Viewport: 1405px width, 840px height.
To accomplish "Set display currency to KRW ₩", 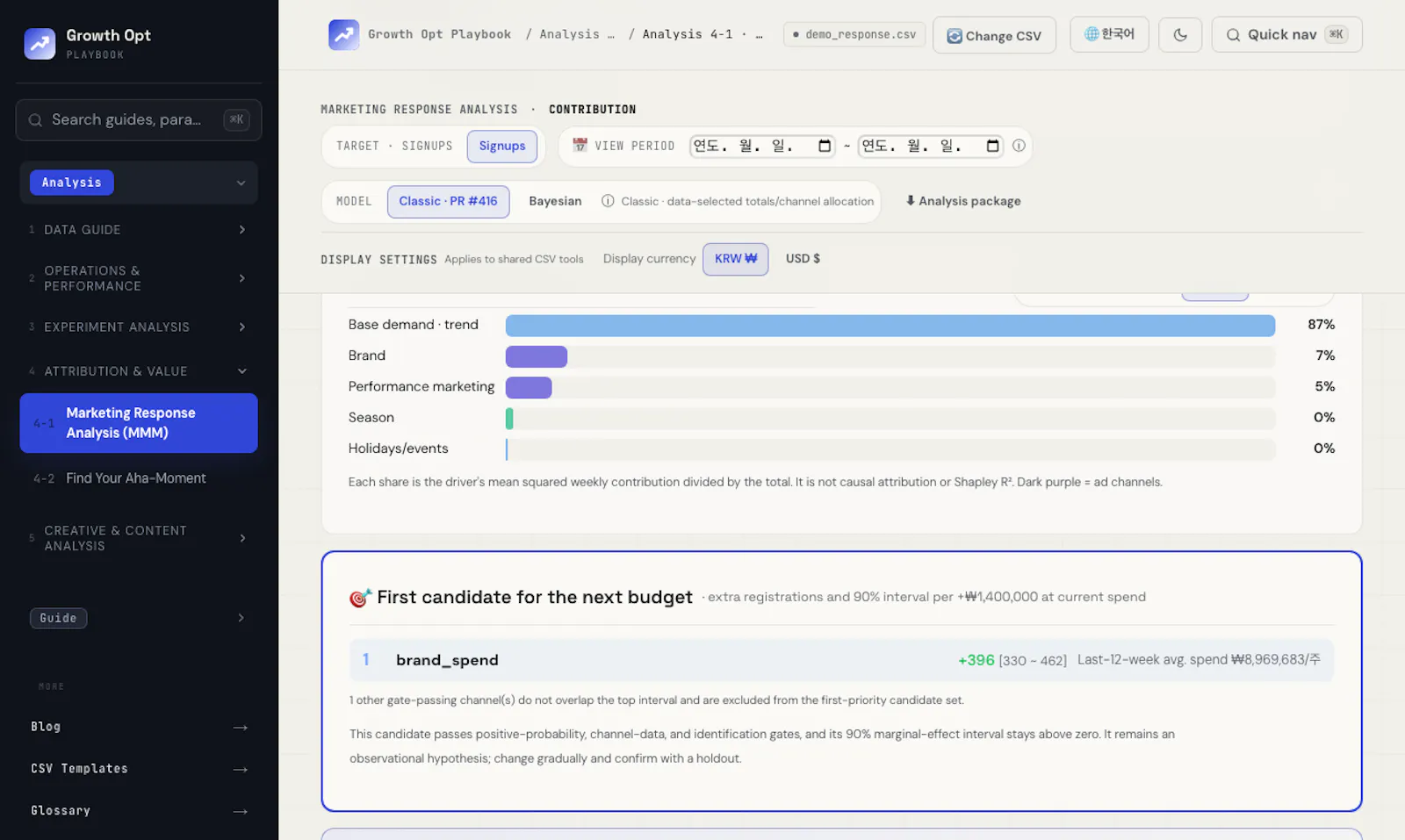I will tap(736, 259).
